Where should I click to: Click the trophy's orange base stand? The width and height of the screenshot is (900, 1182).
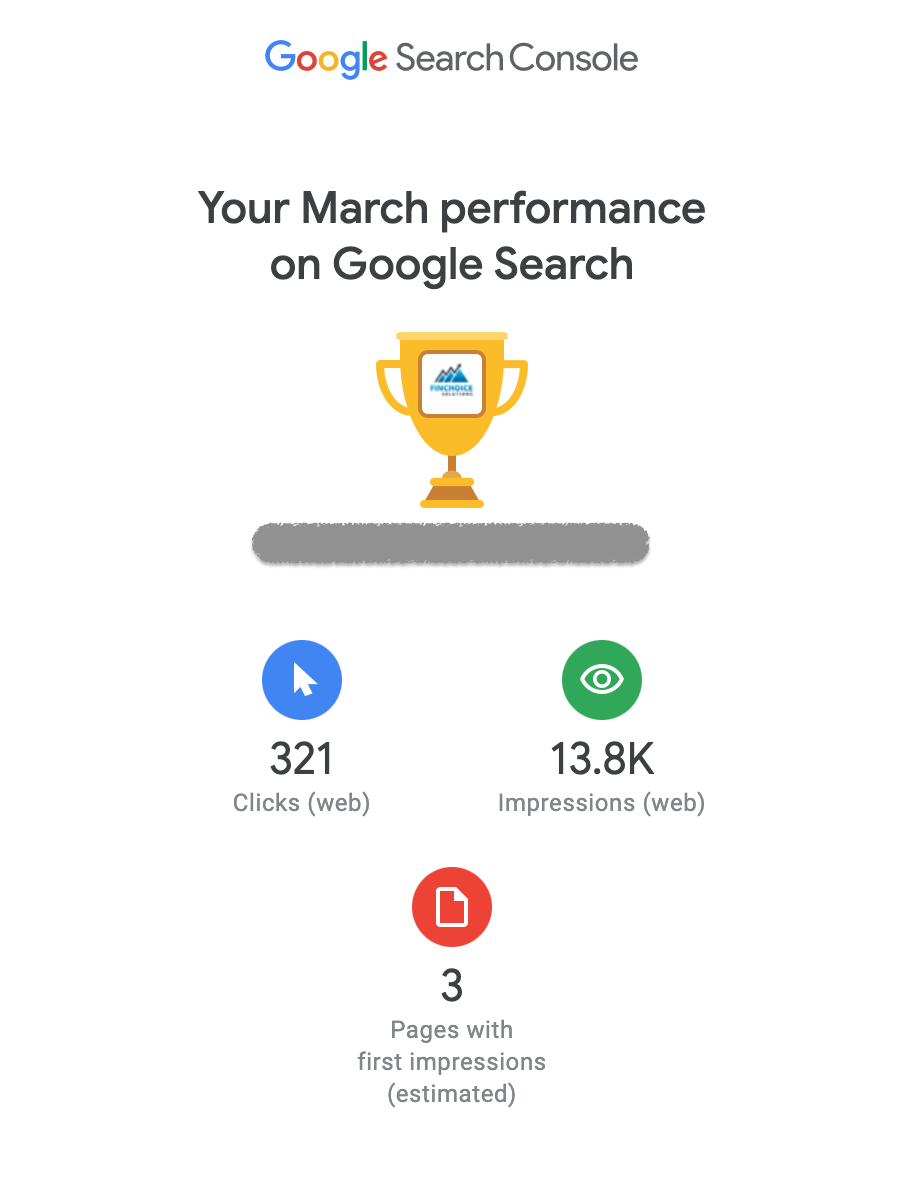(x=452, y=492)
